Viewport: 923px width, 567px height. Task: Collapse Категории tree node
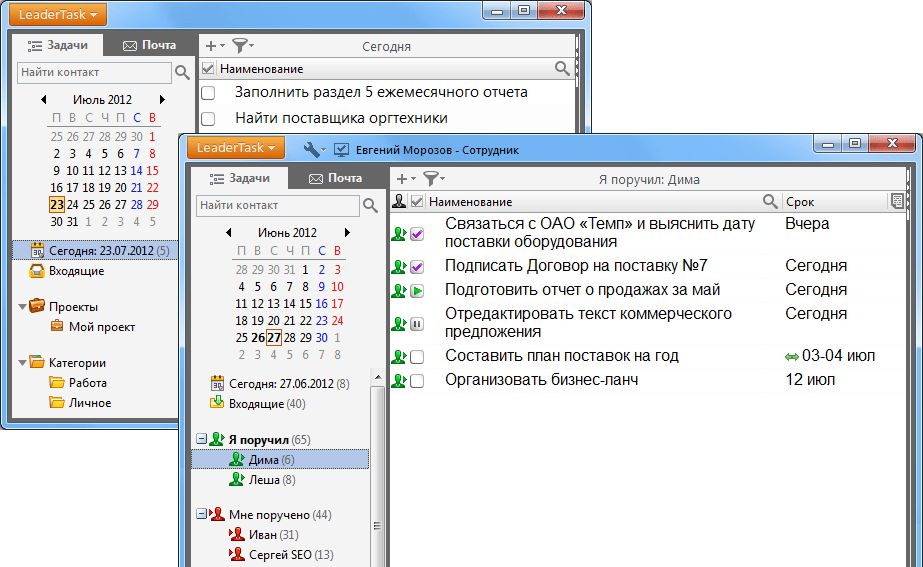tap(22, 363)
